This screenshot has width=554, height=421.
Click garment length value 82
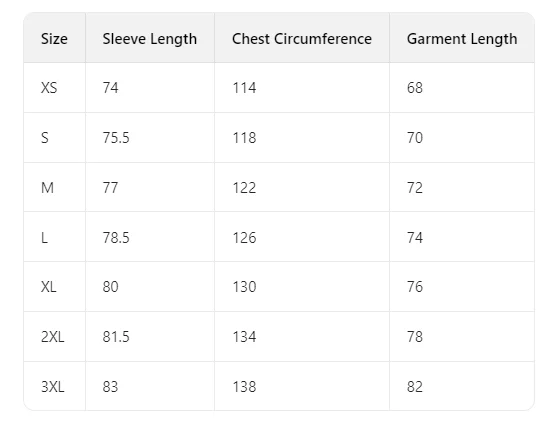coord(415,386)
